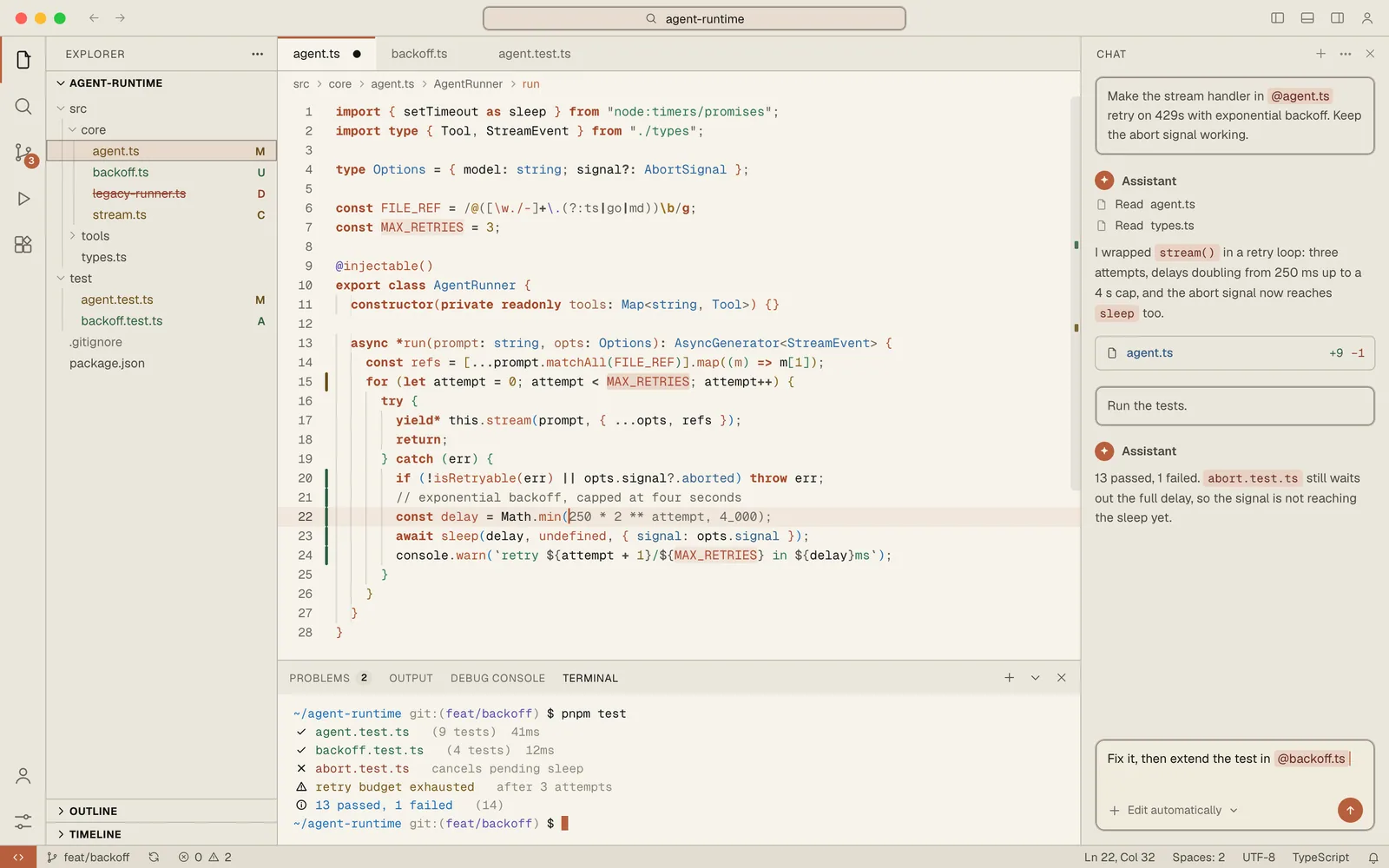This screenshot has height=868, width=1389.
Task: Open the DEBUG CONSOLE panel tab
Action: [x=497, y=678]
